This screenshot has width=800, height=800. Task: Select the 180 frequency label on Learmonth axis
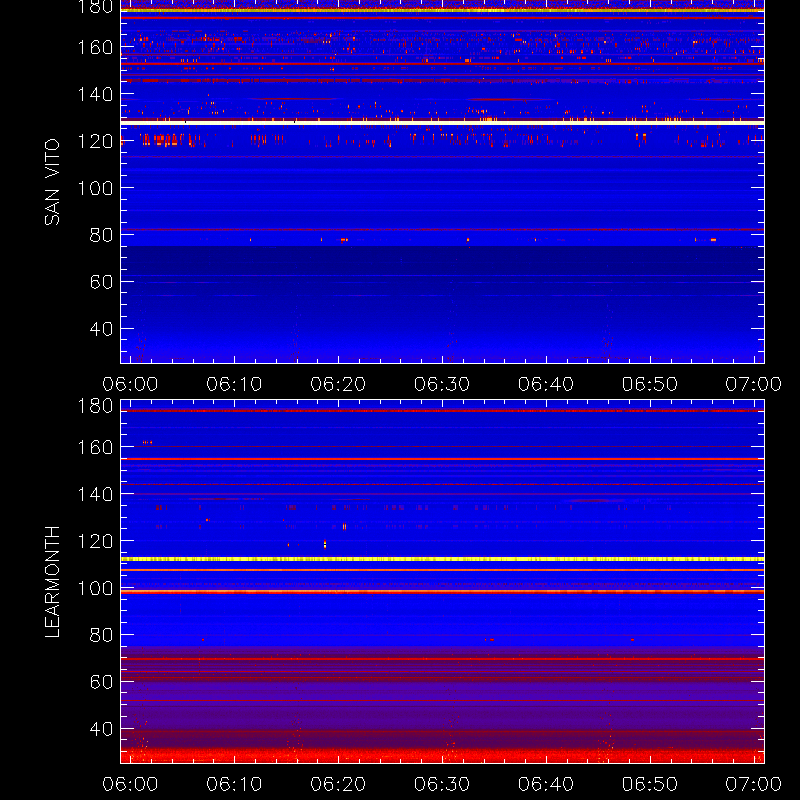pos(95,406)
